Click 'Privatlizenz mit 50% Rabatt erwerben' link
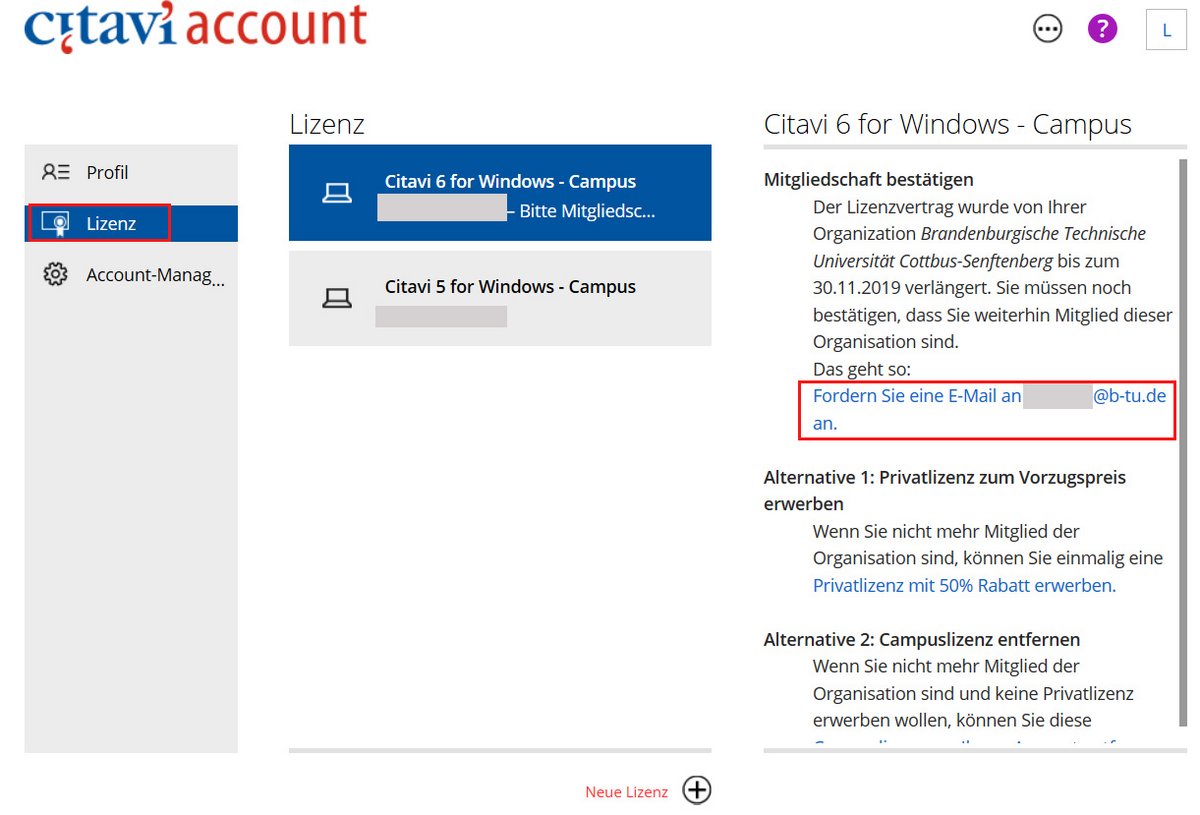 tap(964, 585)
